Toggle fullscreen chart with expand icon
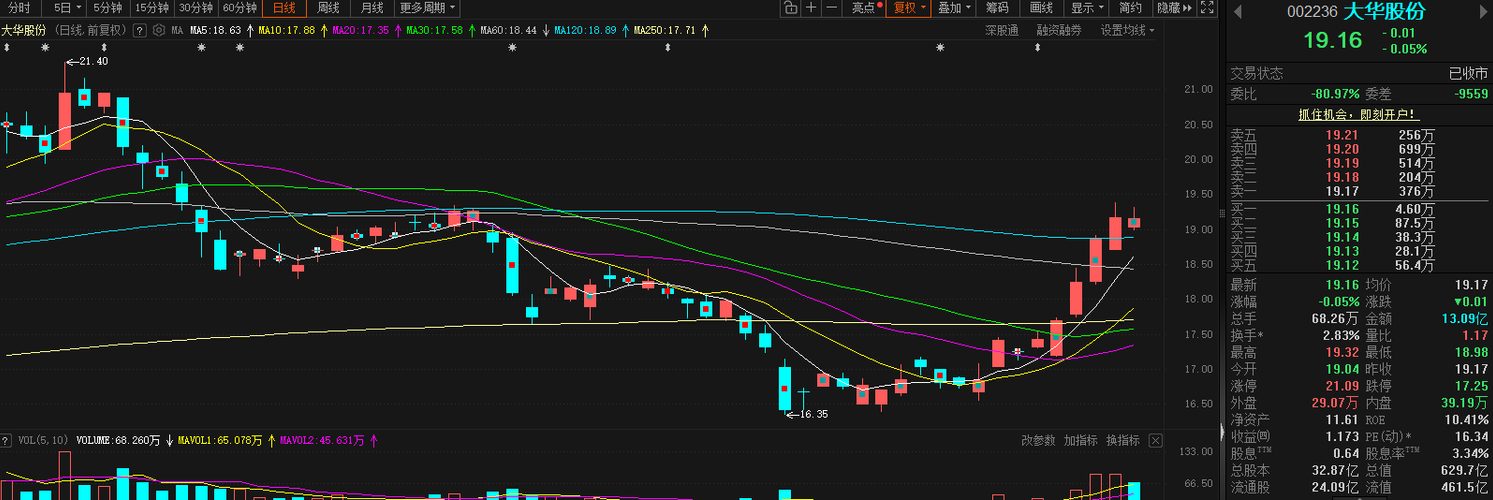1493x500 pixels. [x=1207, y=8]
